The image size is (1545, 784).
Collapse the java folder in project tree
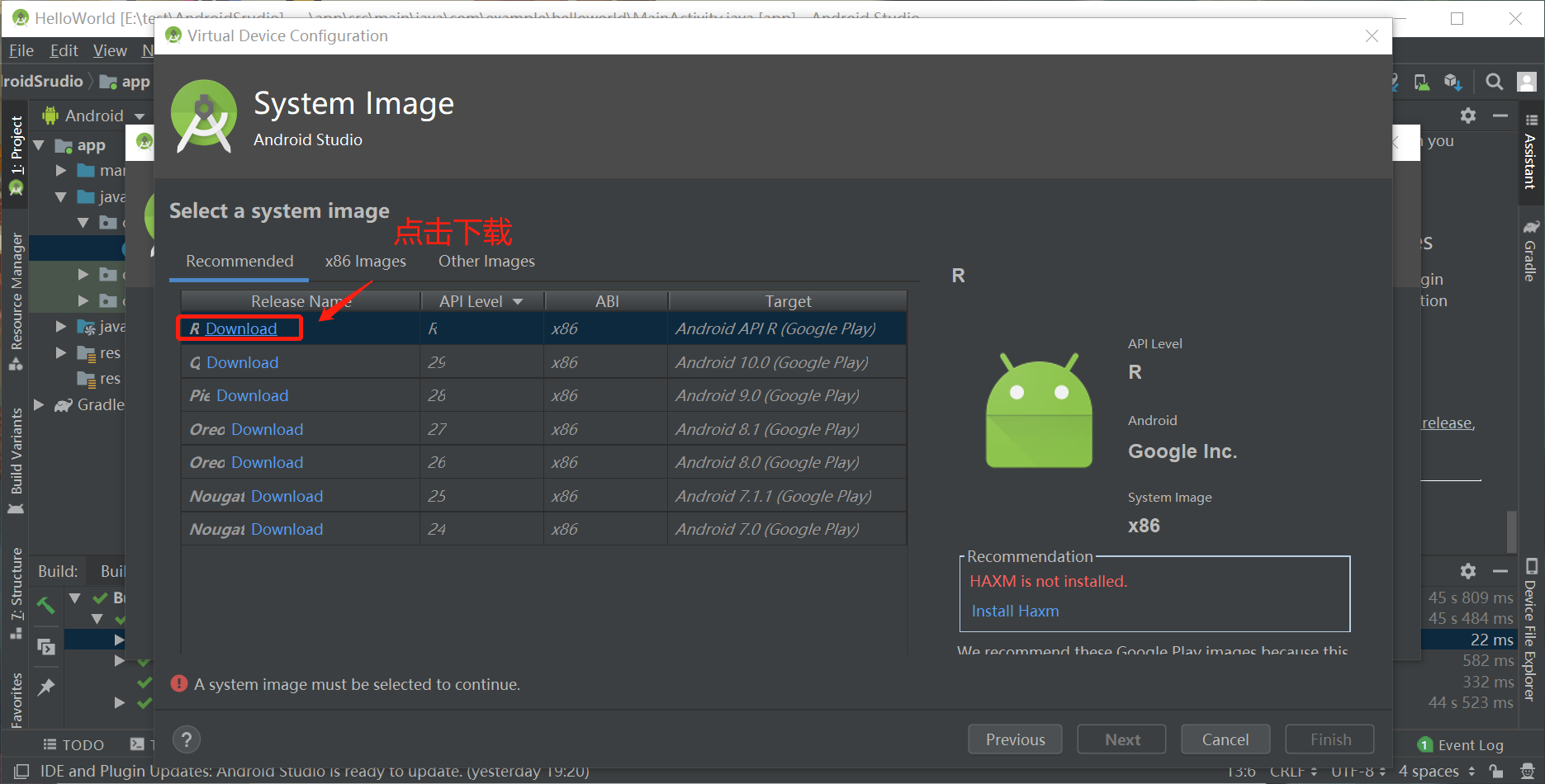[x=60, y=197]
